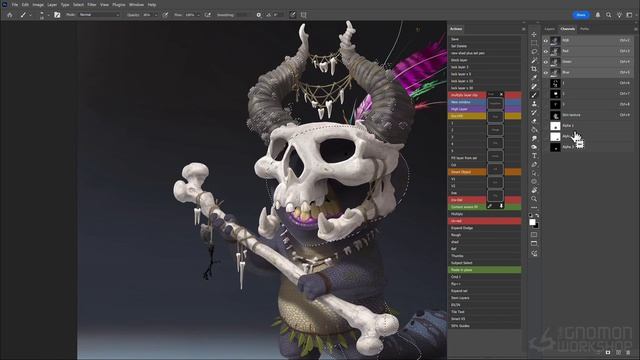Open the Filter menu
Screen dimensions: 640x360
click(x=91, y=4)
